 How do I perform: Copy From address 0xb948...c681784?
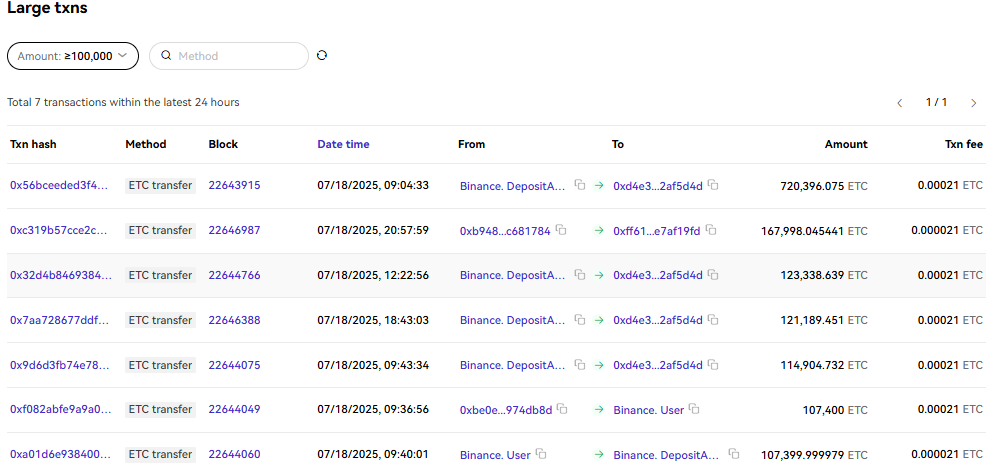click(x=561, y=231)
